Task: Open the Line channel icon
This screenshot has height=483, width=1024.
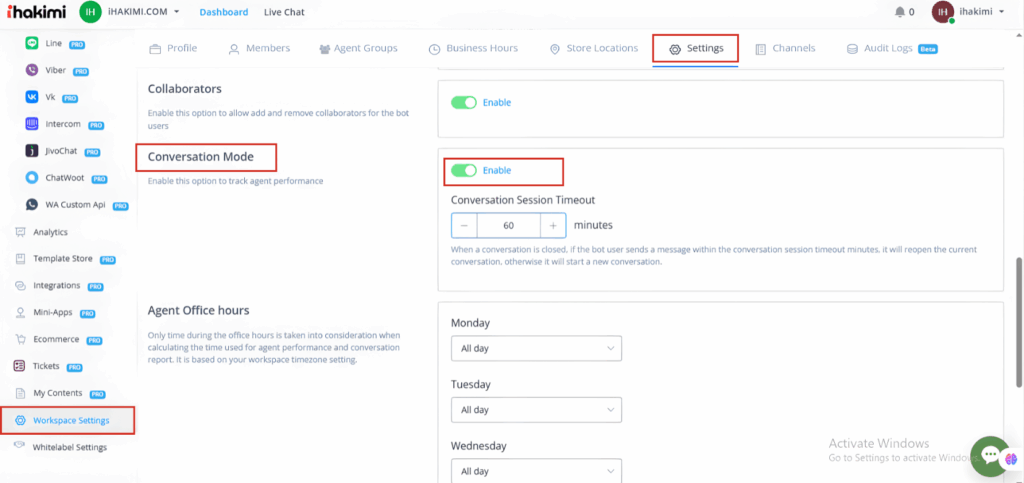Action: [x=33, y=44]
